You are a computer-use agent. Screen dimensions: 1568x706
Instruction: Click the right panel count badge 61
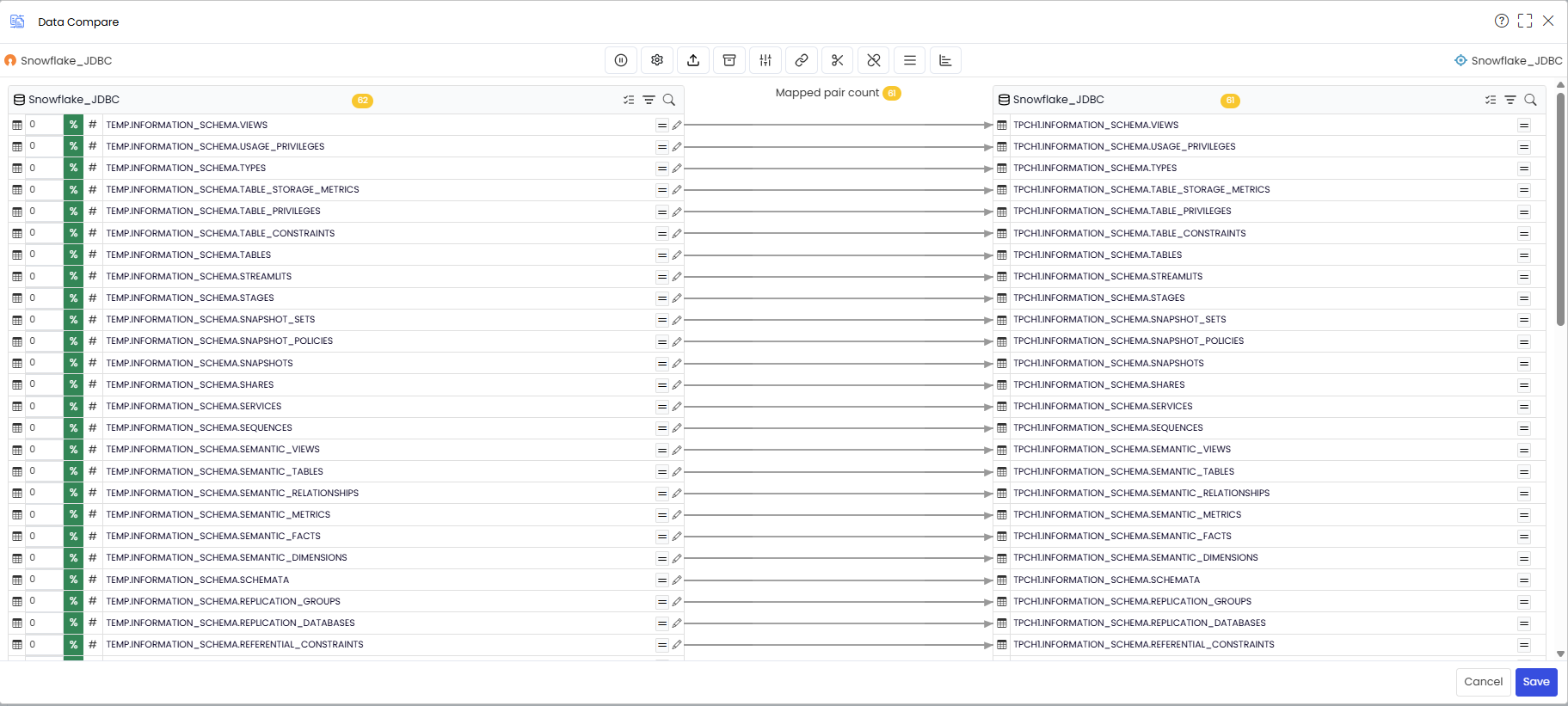point(1231,101)
